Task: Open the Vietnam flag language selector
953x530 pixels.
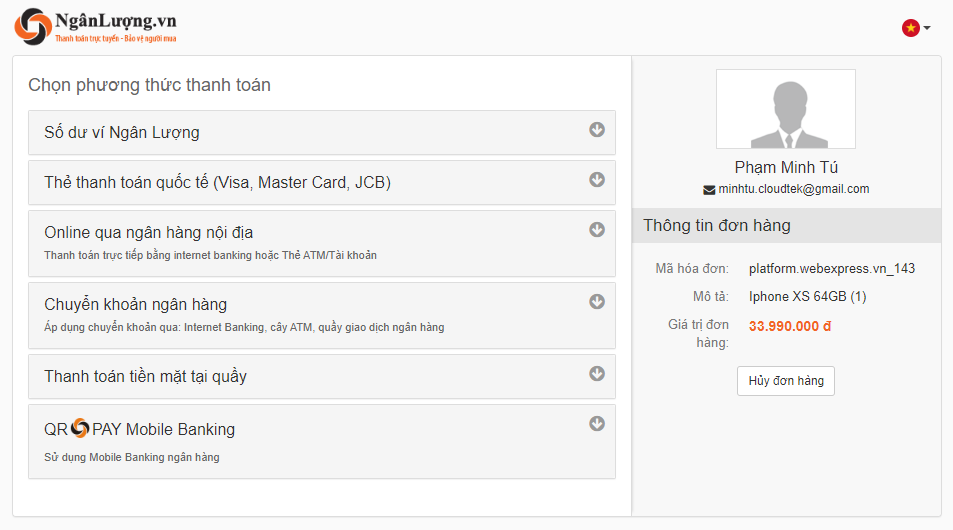Action: tap(916, 28)
